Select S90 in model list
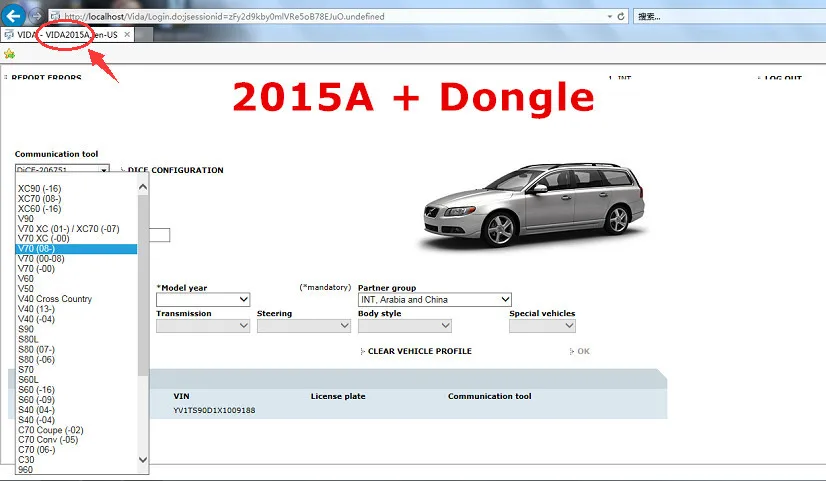The image size is (826, 481). tap(76, 329)
